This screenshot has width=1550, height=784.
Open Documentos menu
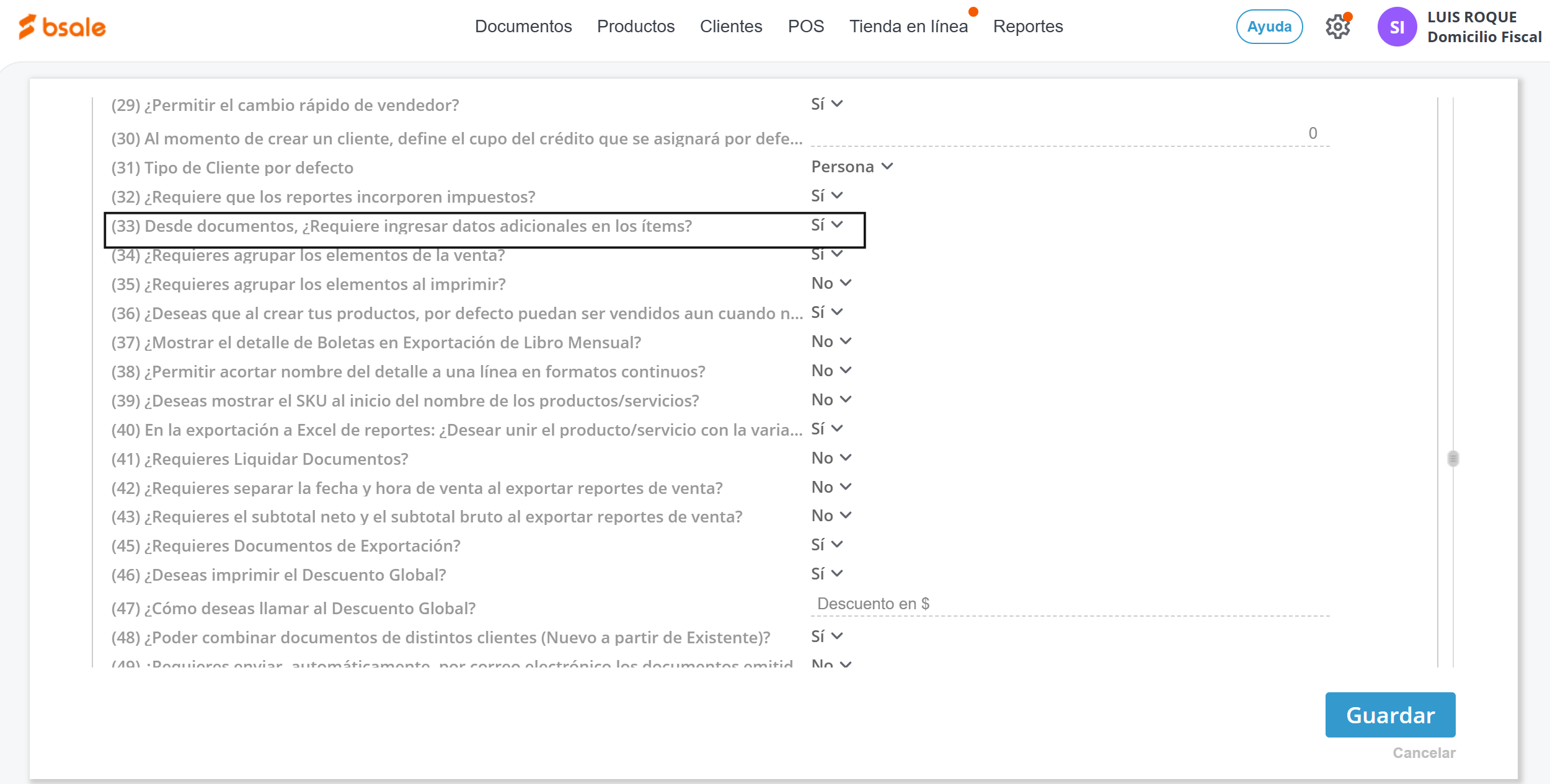tap(523, 27)
